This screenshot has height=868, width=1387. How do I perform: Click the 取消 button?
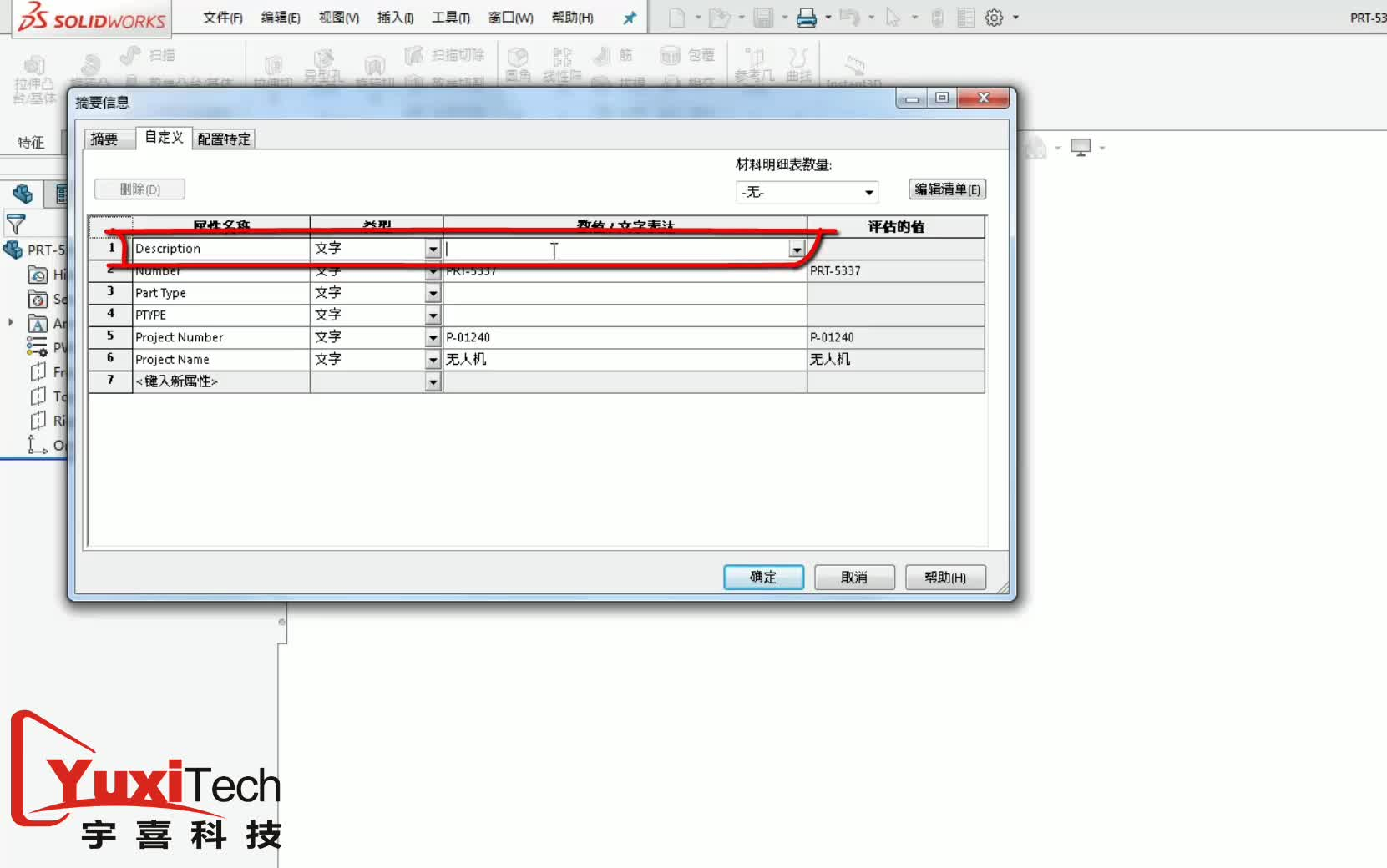(854, 577)
